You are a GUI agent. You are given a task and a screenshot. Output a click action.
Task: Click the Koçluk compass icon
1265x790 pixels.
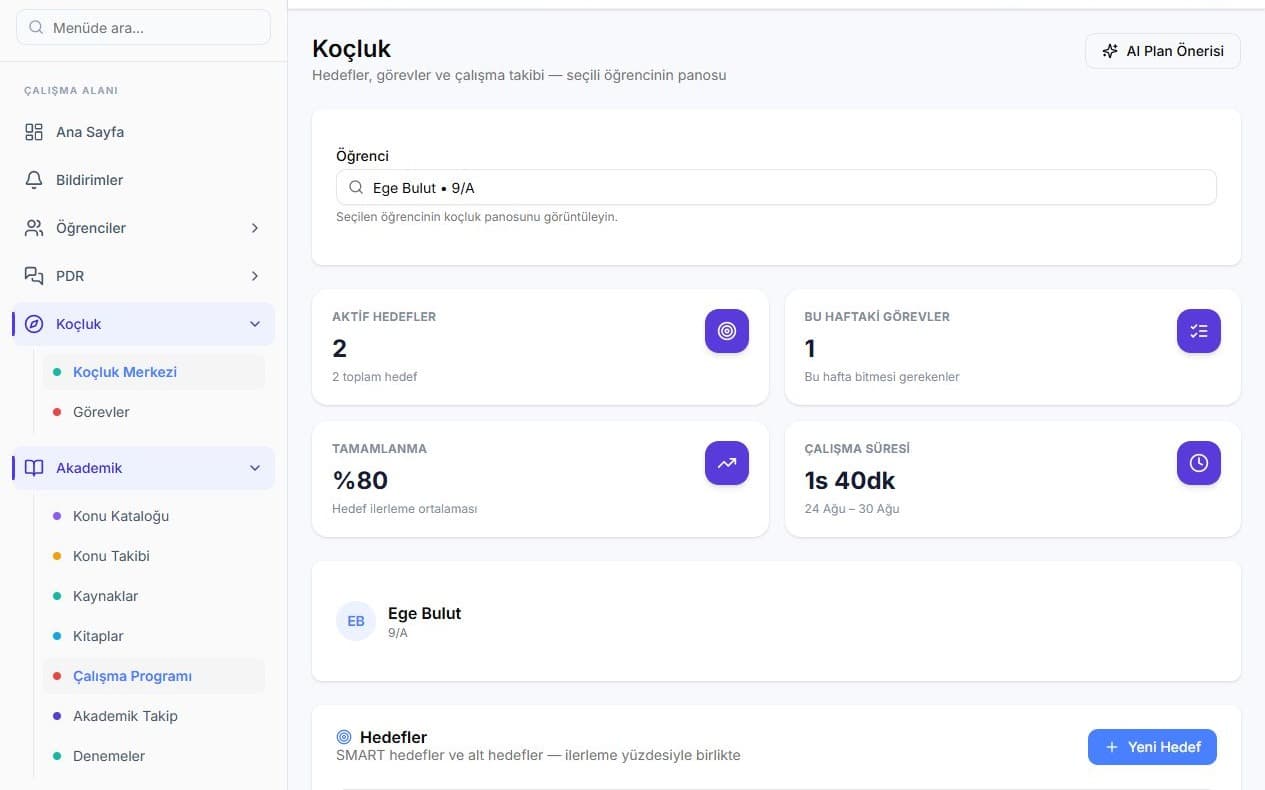tap(34, 324)
